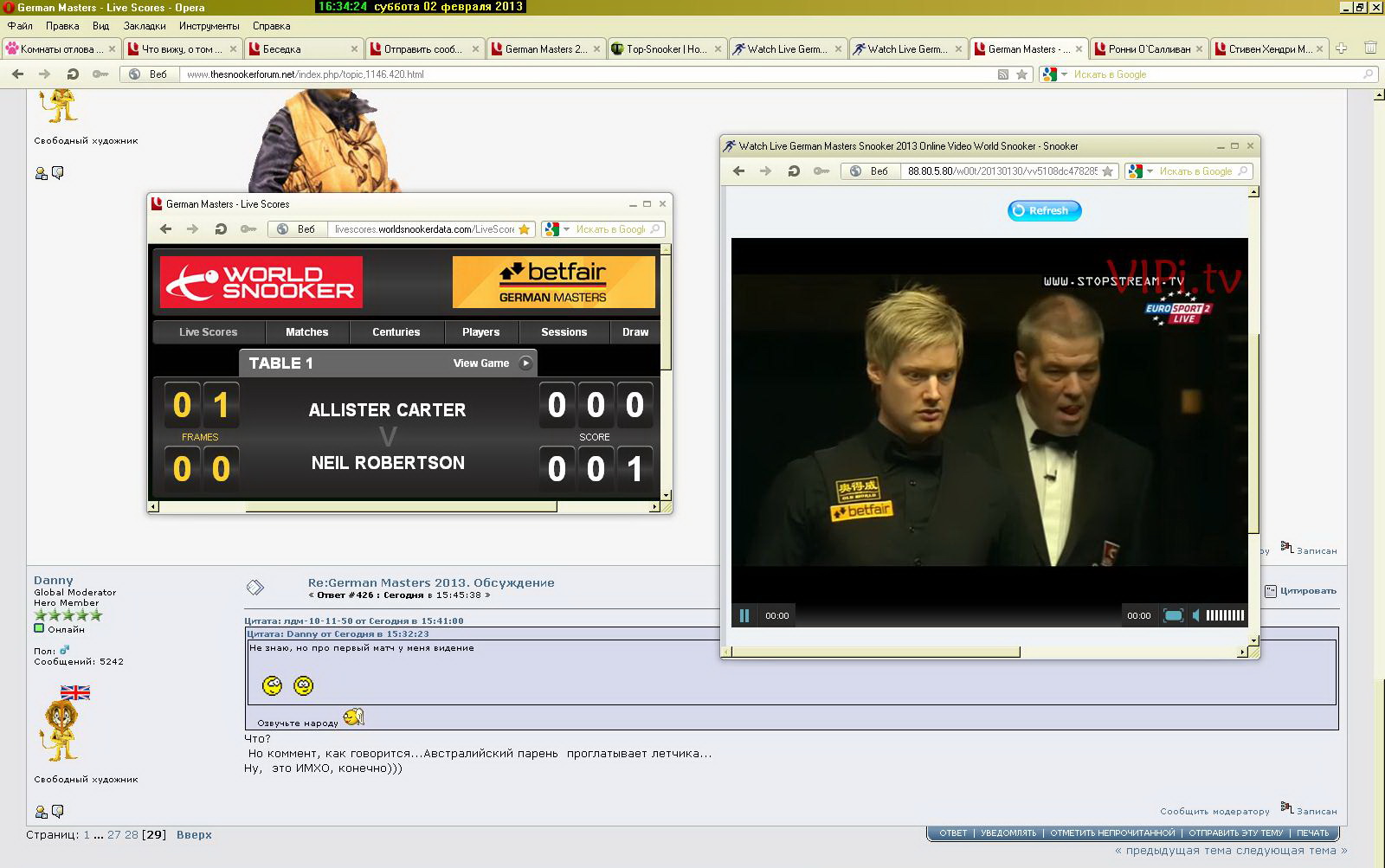Click the main window address field
This screenshot has width=1385, height=868.
coord(589,74)
